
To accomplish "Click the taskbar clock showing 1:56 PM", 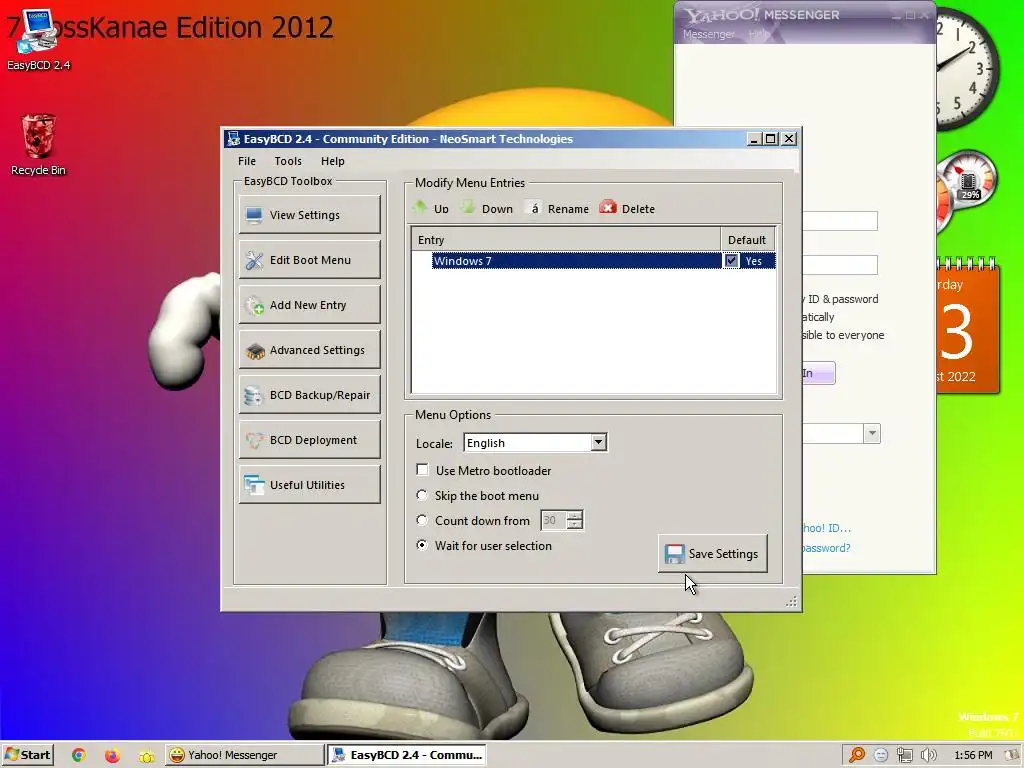I will (x=973, y=755).
